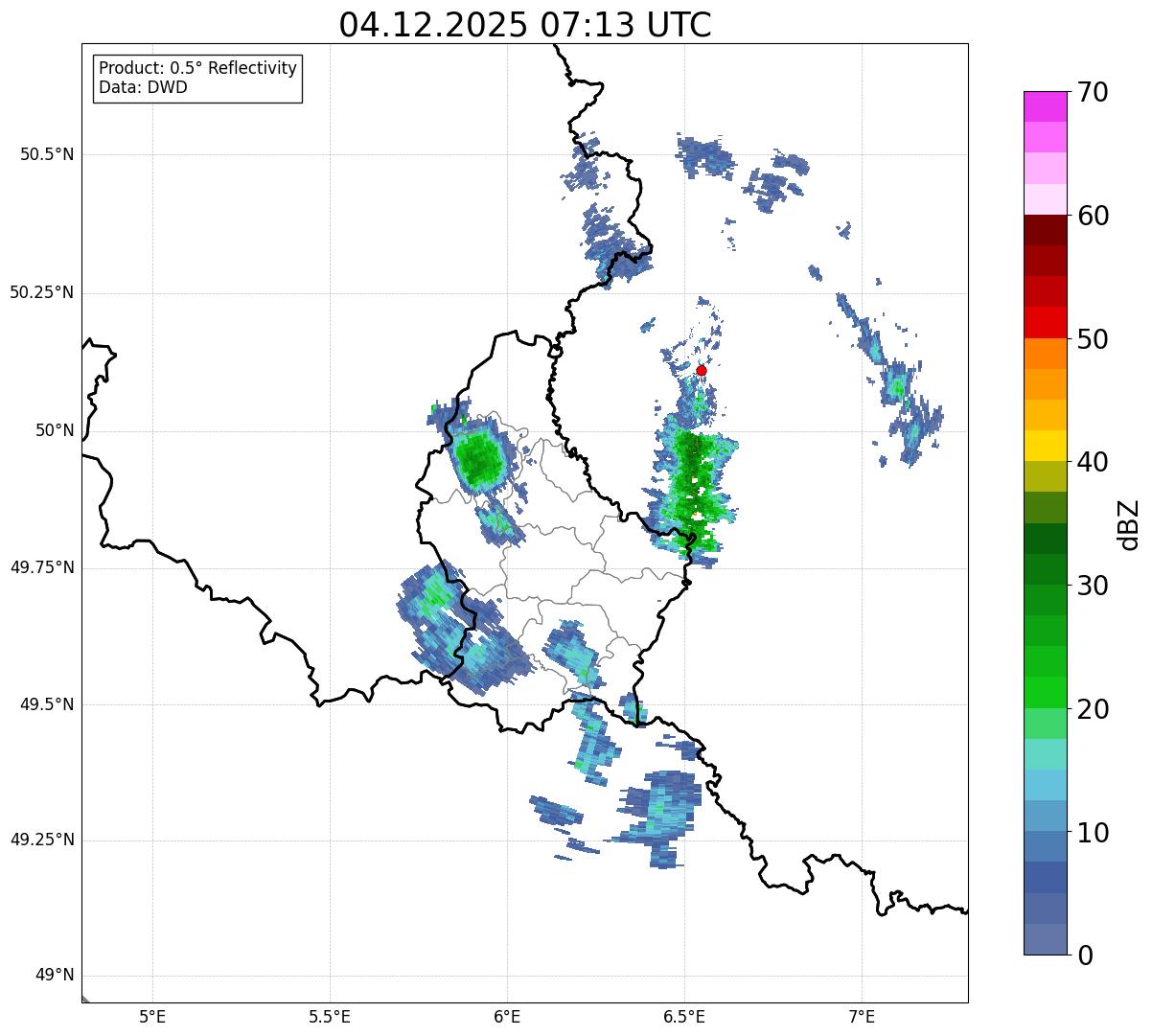
Task: Click the "49°N" latitude label
Action: pyautogui.click(x=55, y=975)
